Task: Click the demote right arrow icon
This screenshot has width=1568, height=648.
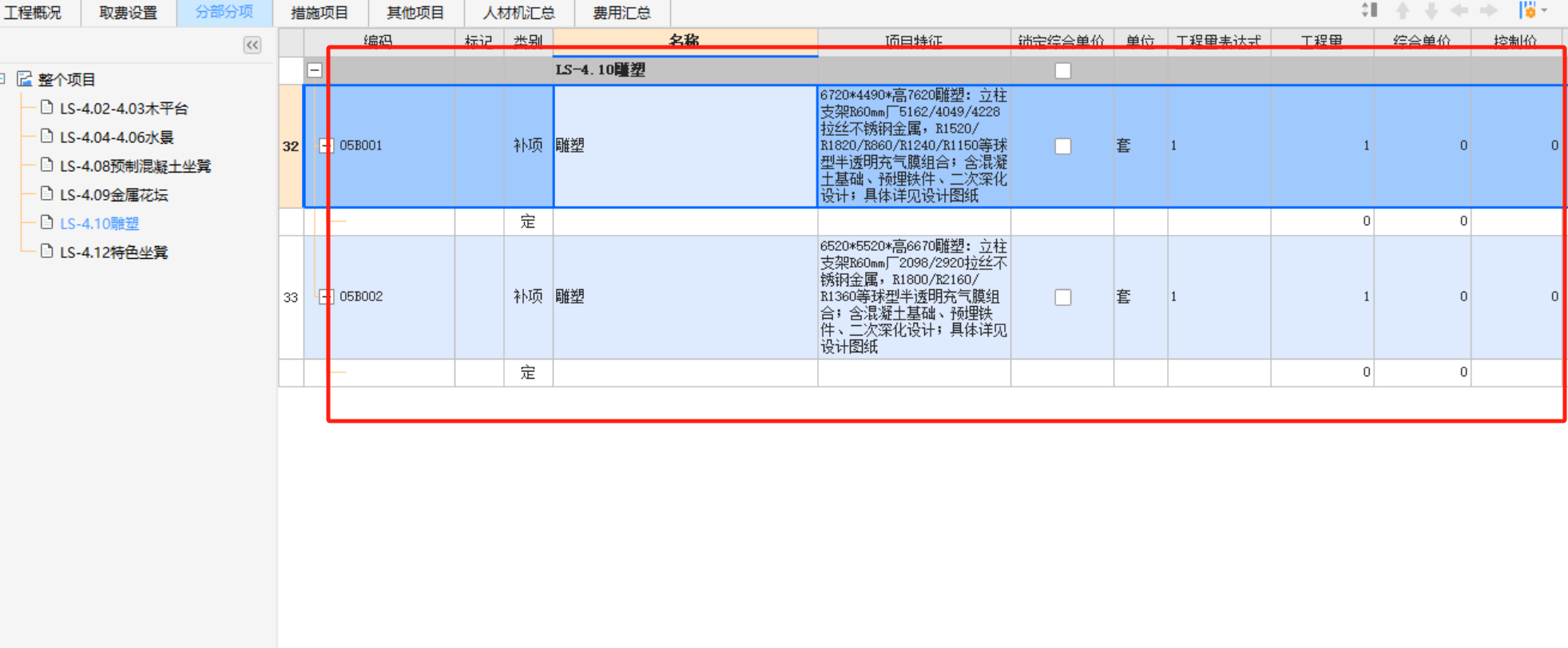Action: pos(1488,10)
